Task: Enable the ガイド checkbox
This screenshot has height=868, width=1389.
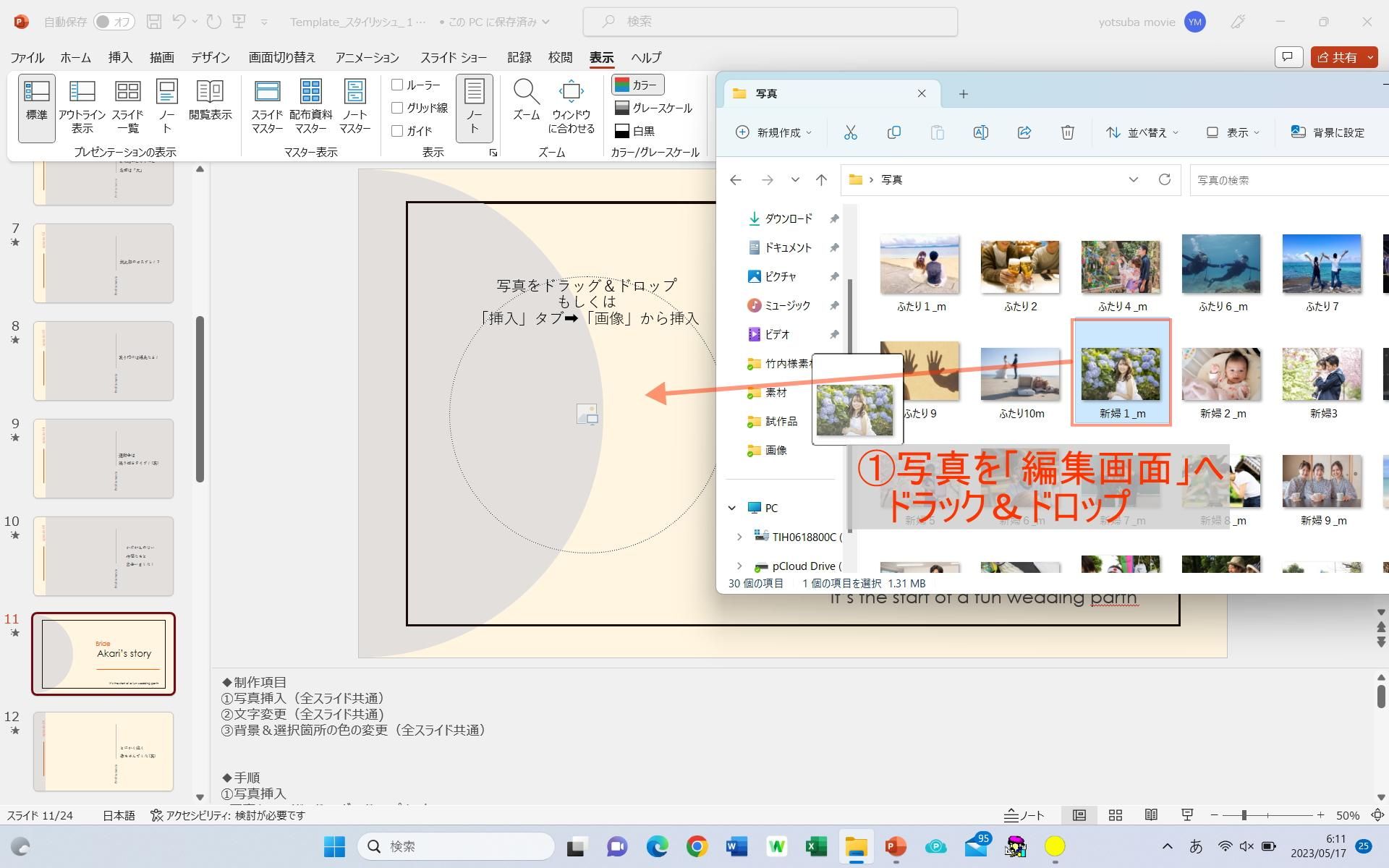Action: (x=397, y=131)
